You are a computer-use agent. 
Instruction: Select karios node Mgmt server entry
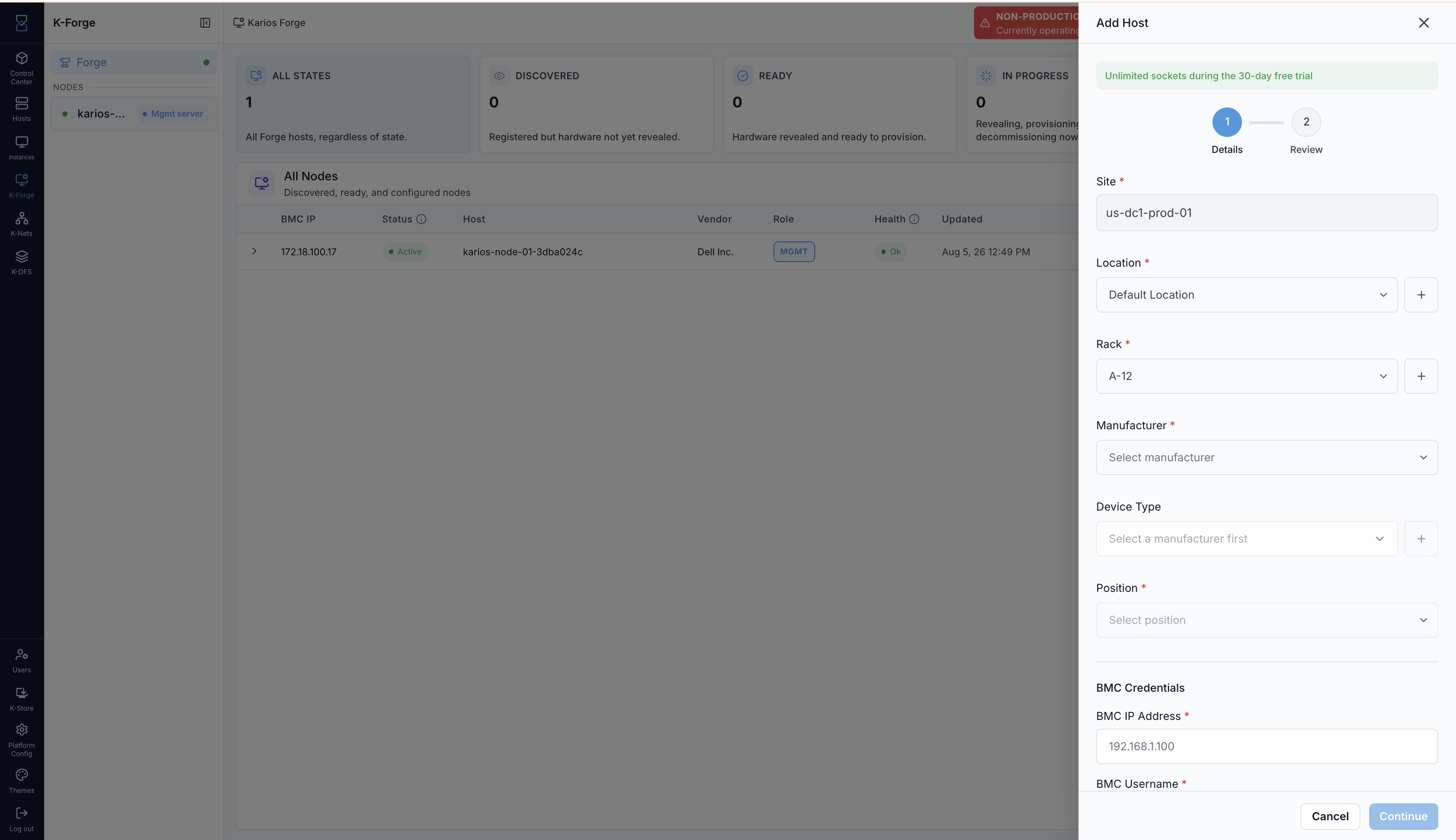[134, 114]
